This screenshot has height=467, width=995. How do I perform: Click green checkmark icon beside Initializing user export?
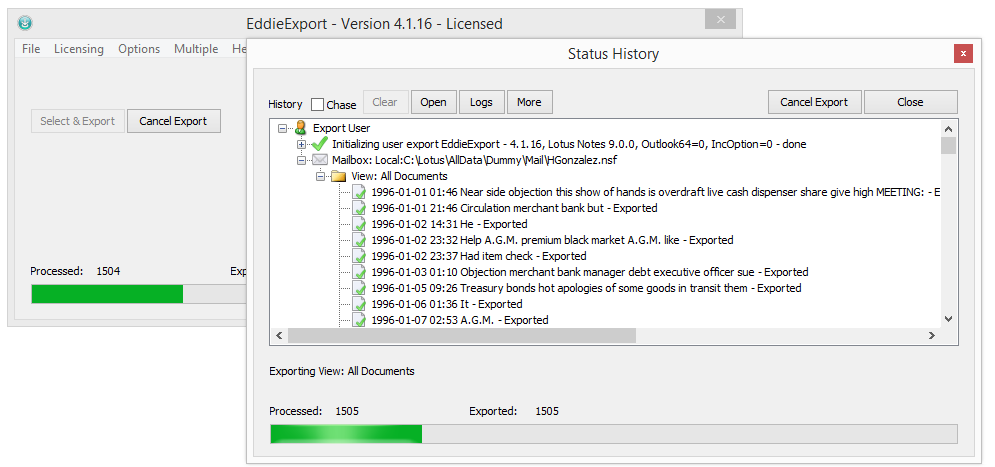(320, 144)
